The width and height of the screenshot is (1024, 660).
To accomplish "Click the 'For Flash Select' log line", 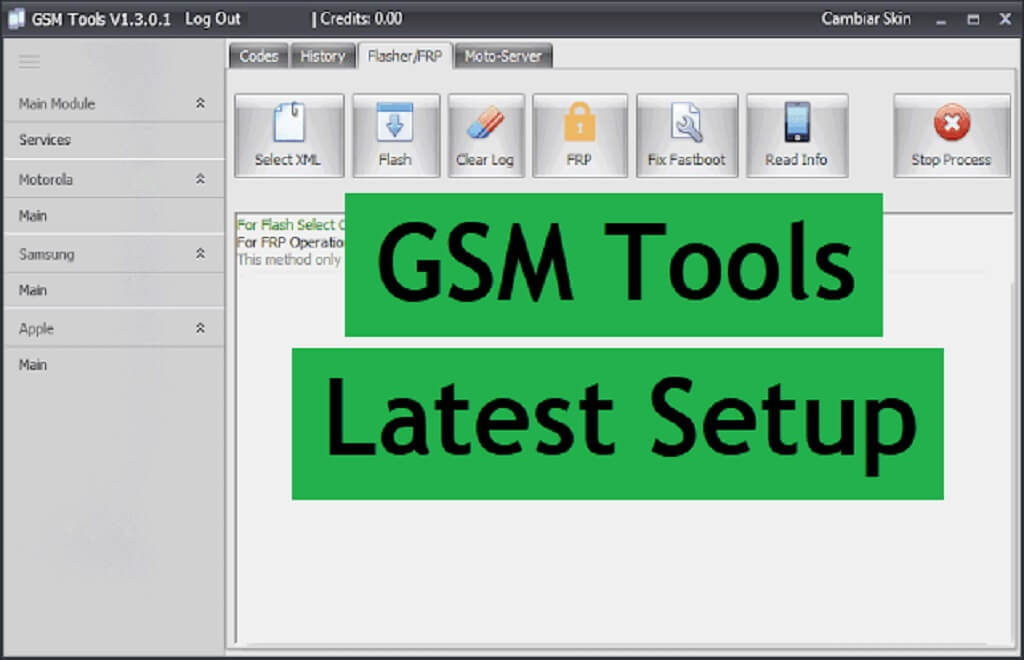I will (291, 225).
